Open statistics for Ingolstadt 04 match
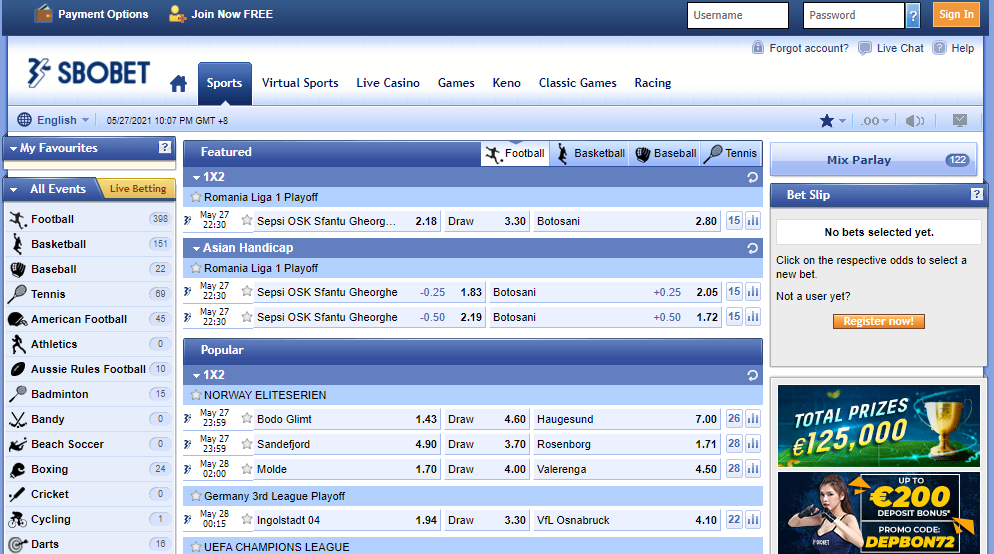 752,520
